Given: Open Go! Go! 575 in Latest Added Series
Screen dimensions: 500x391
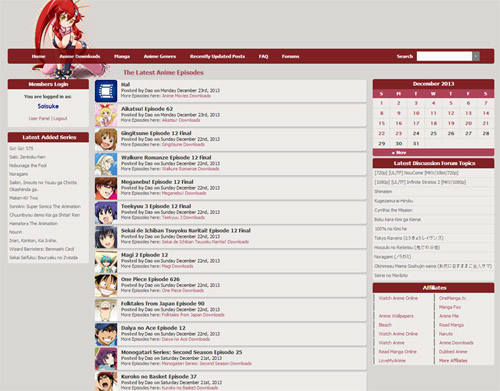Looking at the screenshot, I should point(21,148).
